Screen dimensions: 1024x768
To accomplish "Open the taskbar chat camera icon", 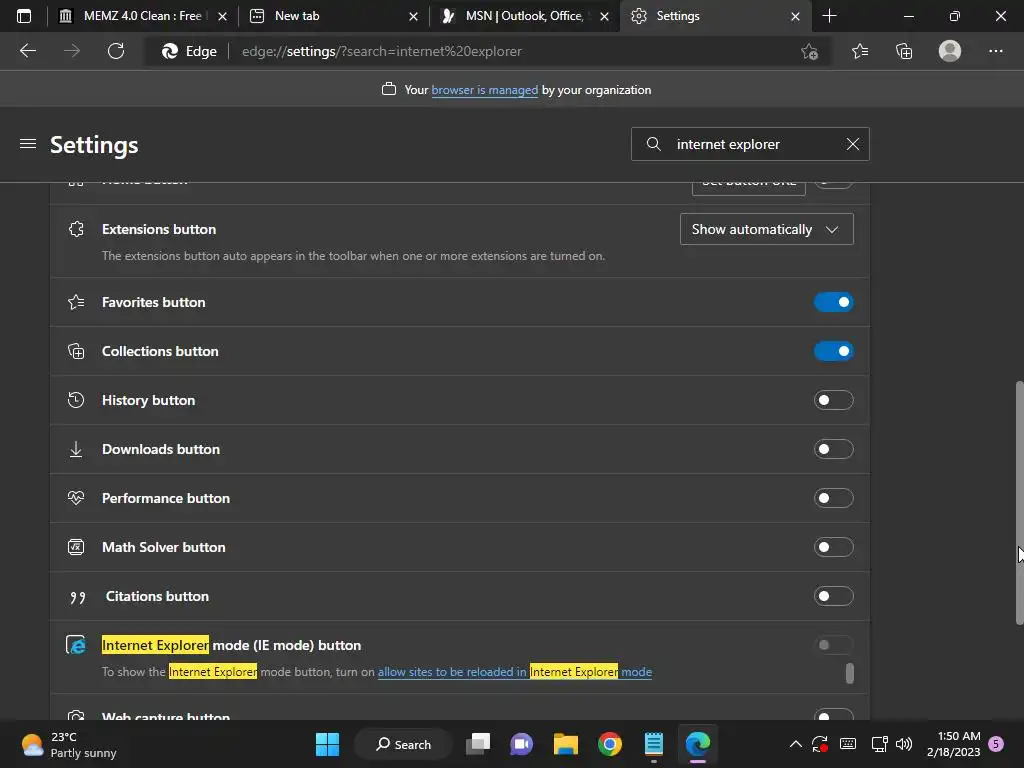I will 522,744.
